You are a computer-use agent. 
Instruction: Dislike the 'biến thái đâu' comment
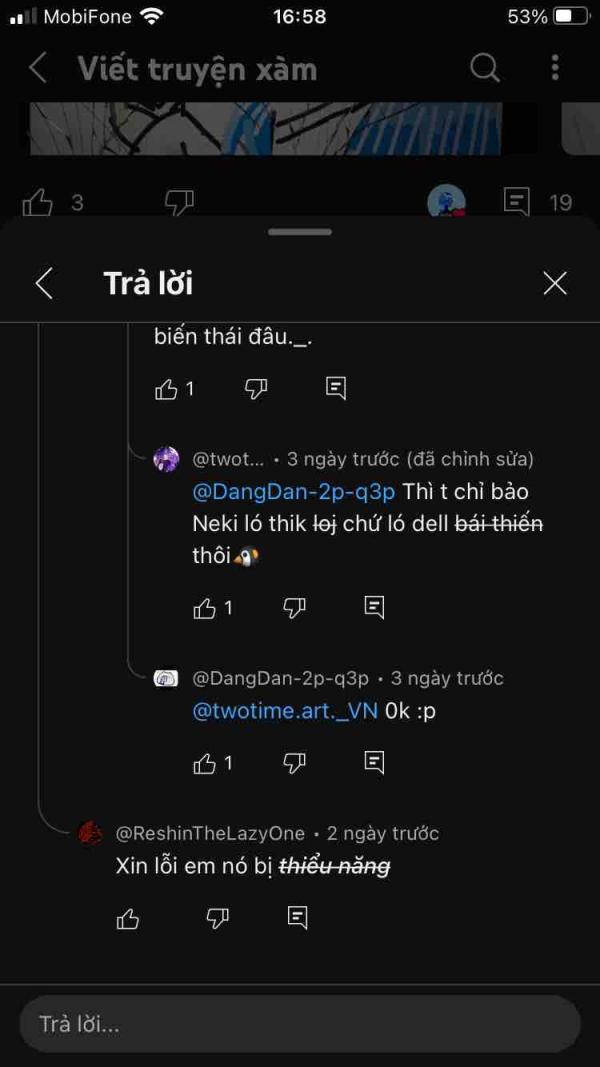[x=256, y=389]
